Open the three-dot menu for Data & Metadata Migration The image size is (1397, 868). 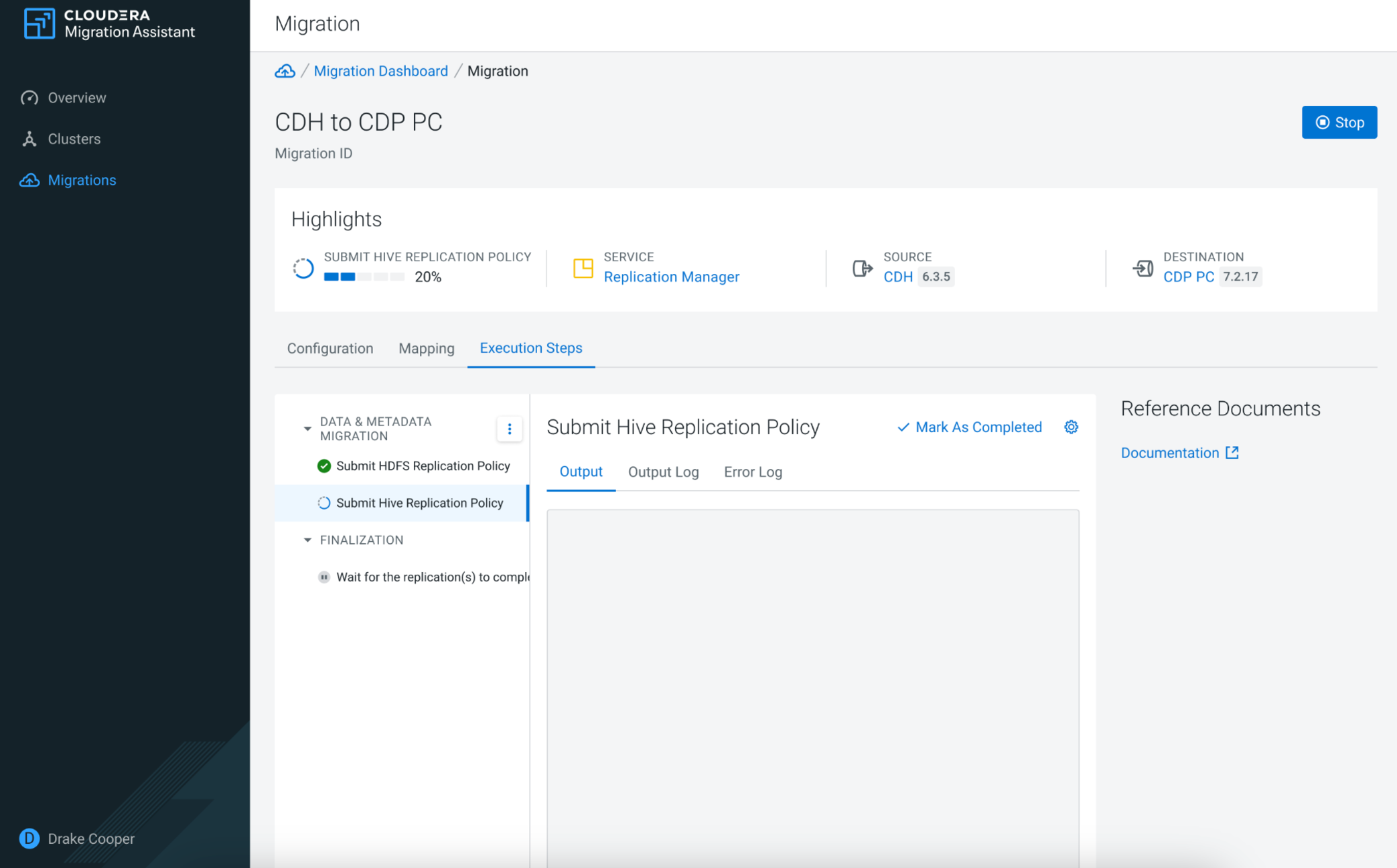tap(509, 429)
